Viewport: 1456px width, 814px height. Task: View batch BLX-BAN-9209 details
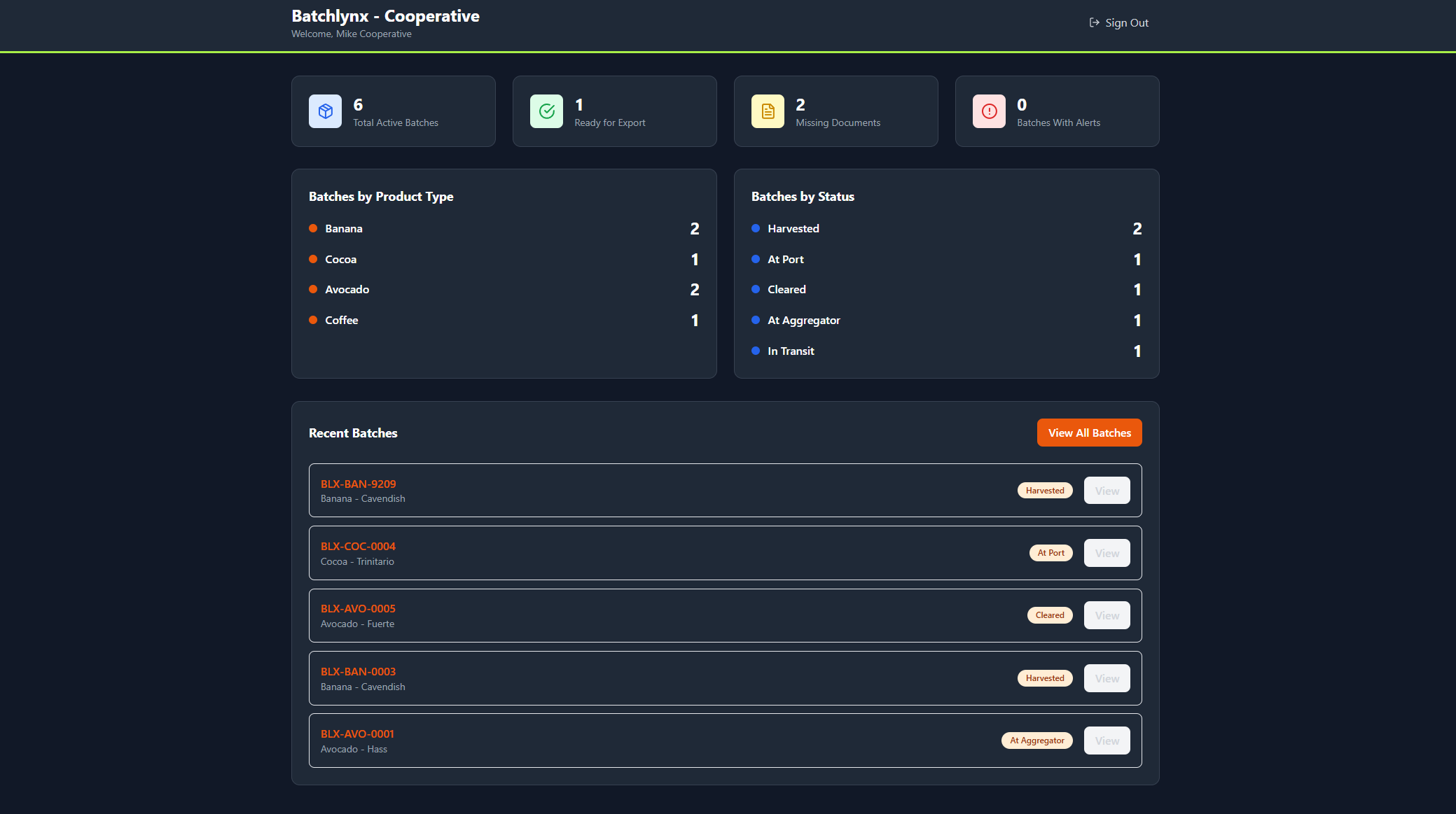(1107, 491)
